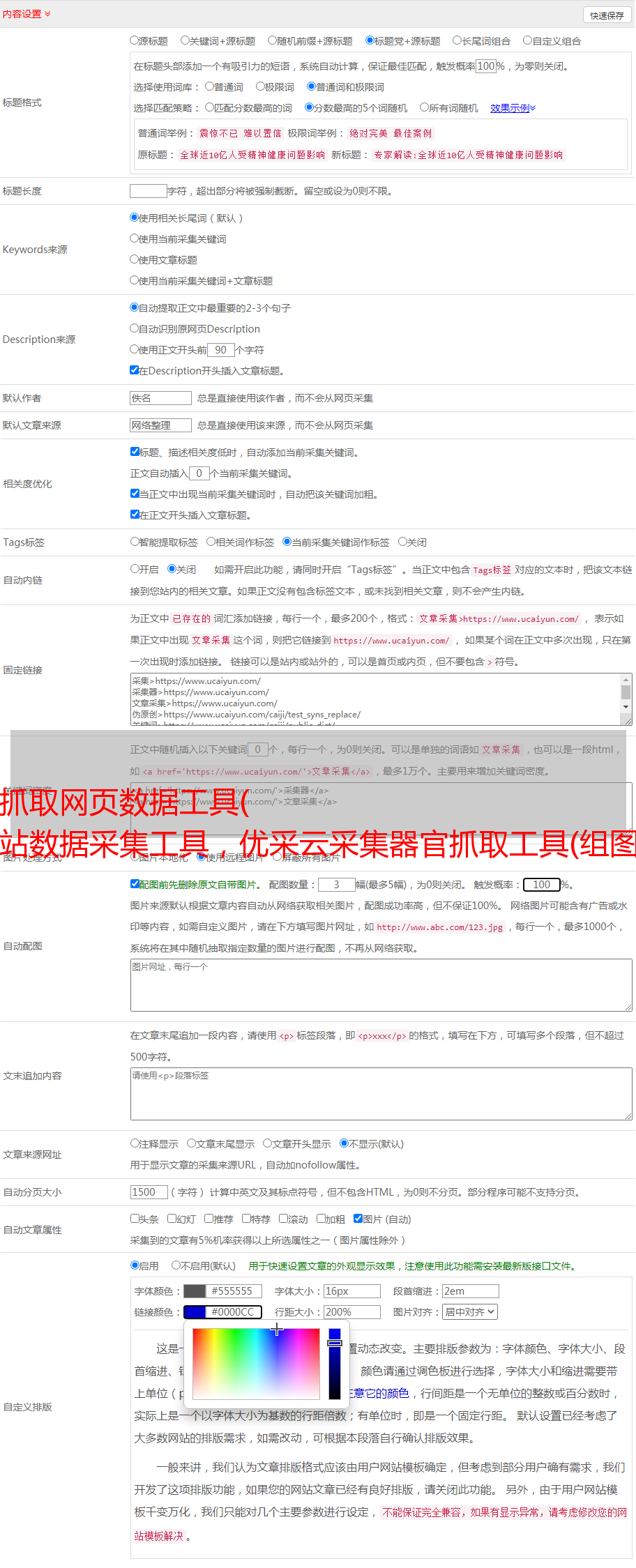The height and width of the screenshot is (1568, 636).
Task: Select 开启 for 自动内链
Action: coord(135,569)
